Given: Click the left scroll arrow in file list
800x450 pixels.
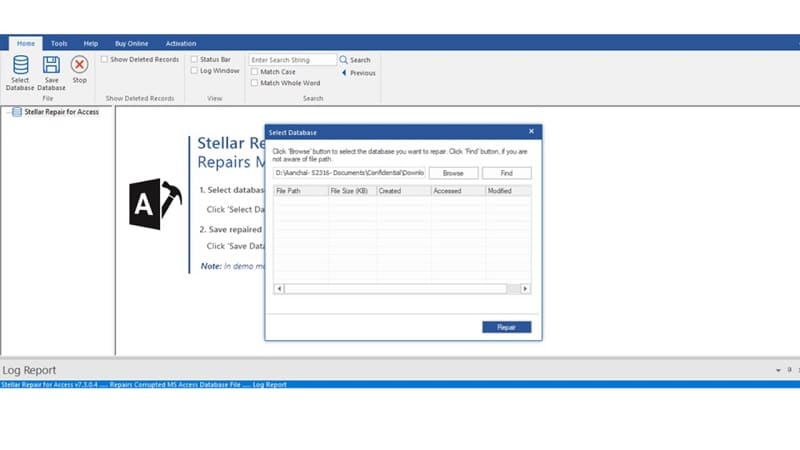Looking at the screenshot, I should pos(279,289).
